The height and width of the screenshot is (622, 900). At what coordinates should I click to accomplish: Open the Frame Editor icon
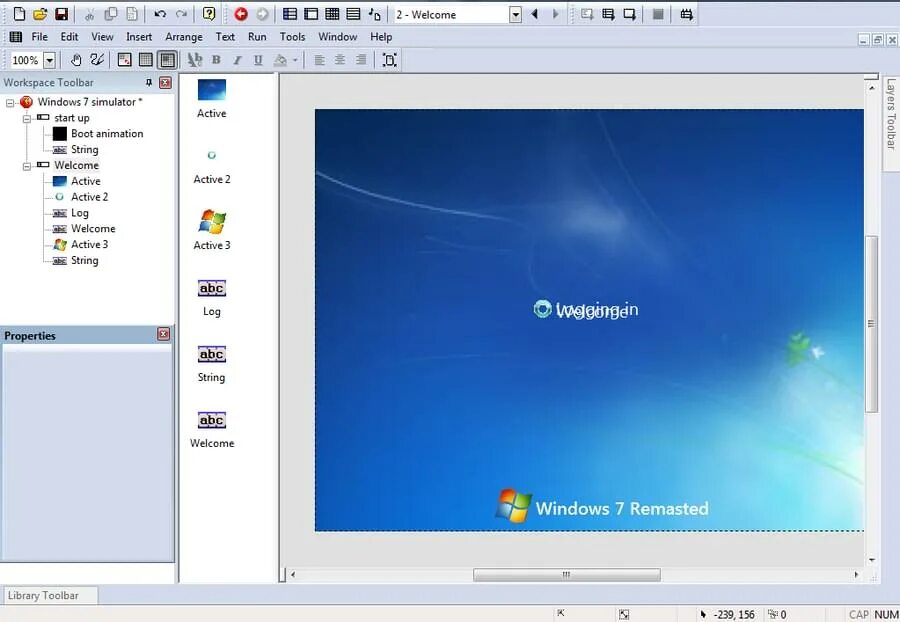point(311,14)
